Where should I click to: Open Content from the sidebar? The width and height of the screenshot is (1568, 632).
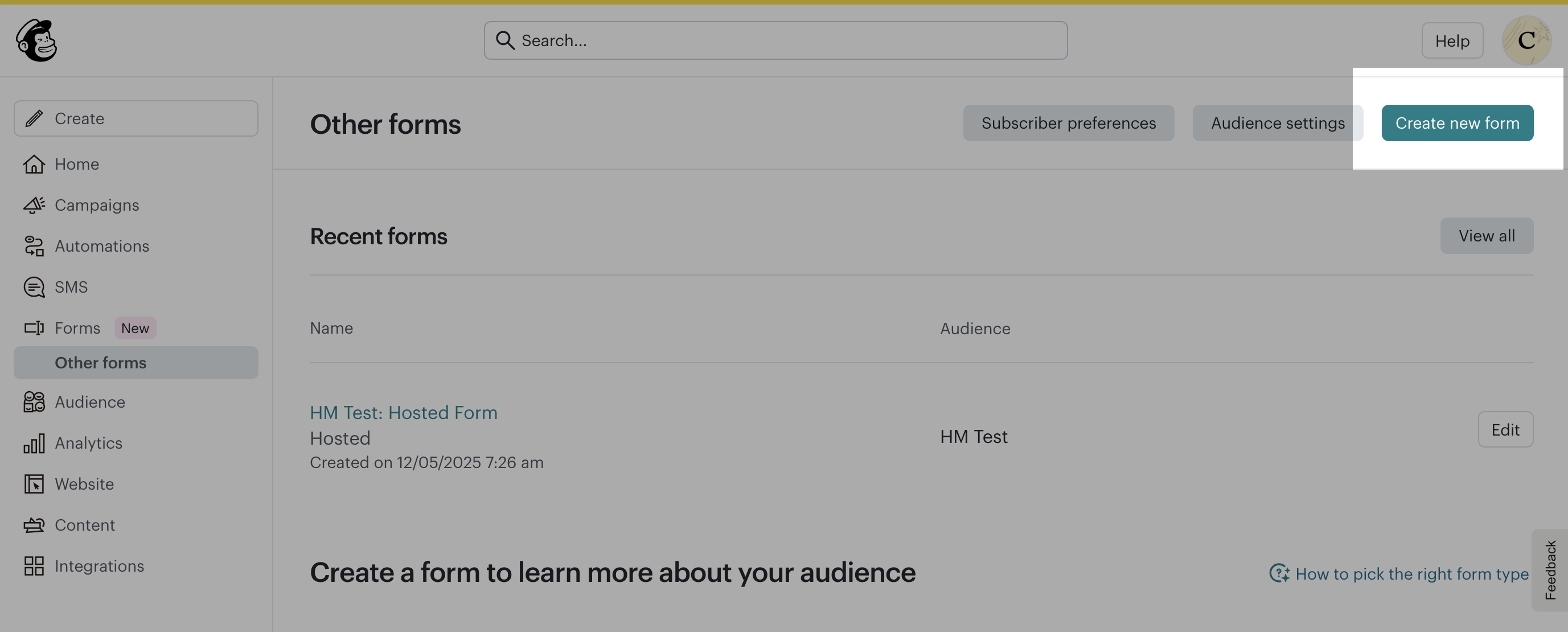click(85, 525)
